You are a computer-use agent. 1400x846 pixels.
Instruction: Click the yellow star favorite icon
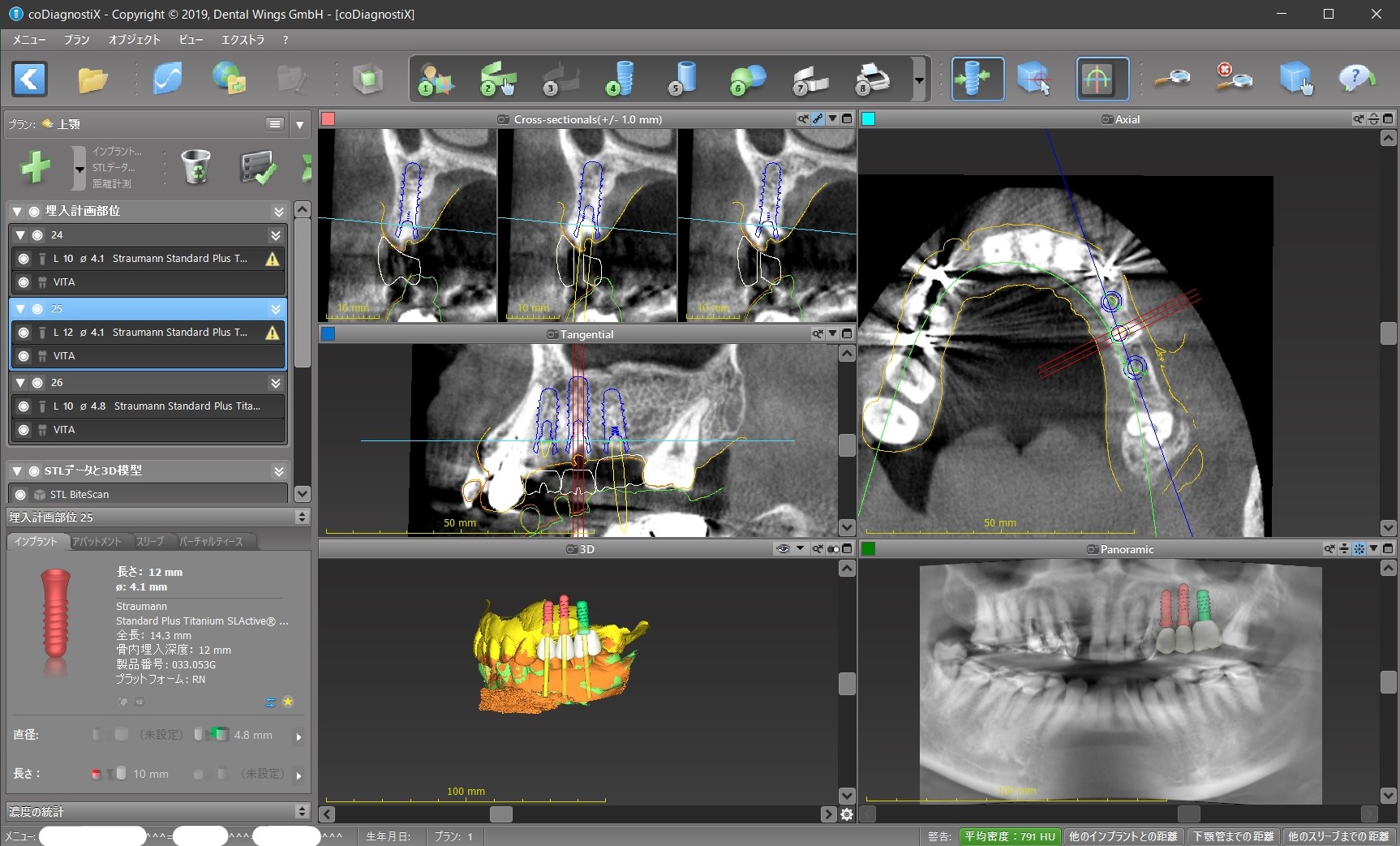coord(287,702)
